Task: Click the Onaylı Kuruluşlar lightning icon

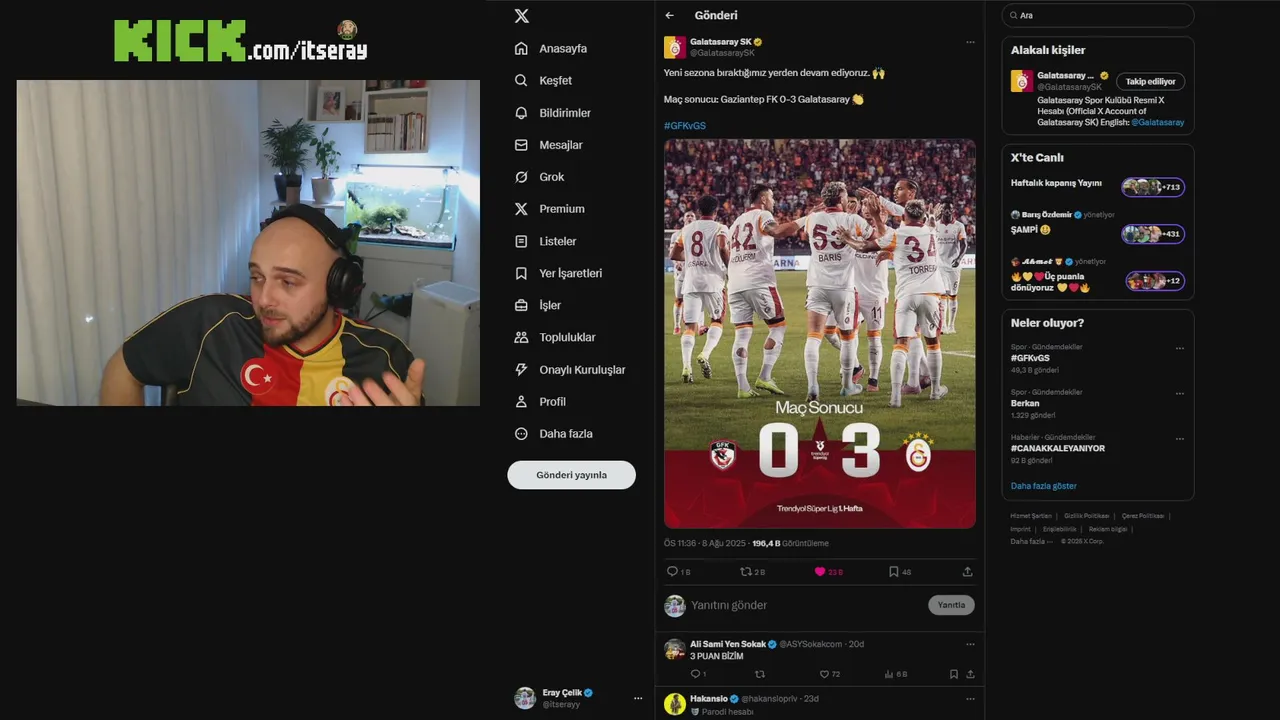Action: (x=521, y=369)
